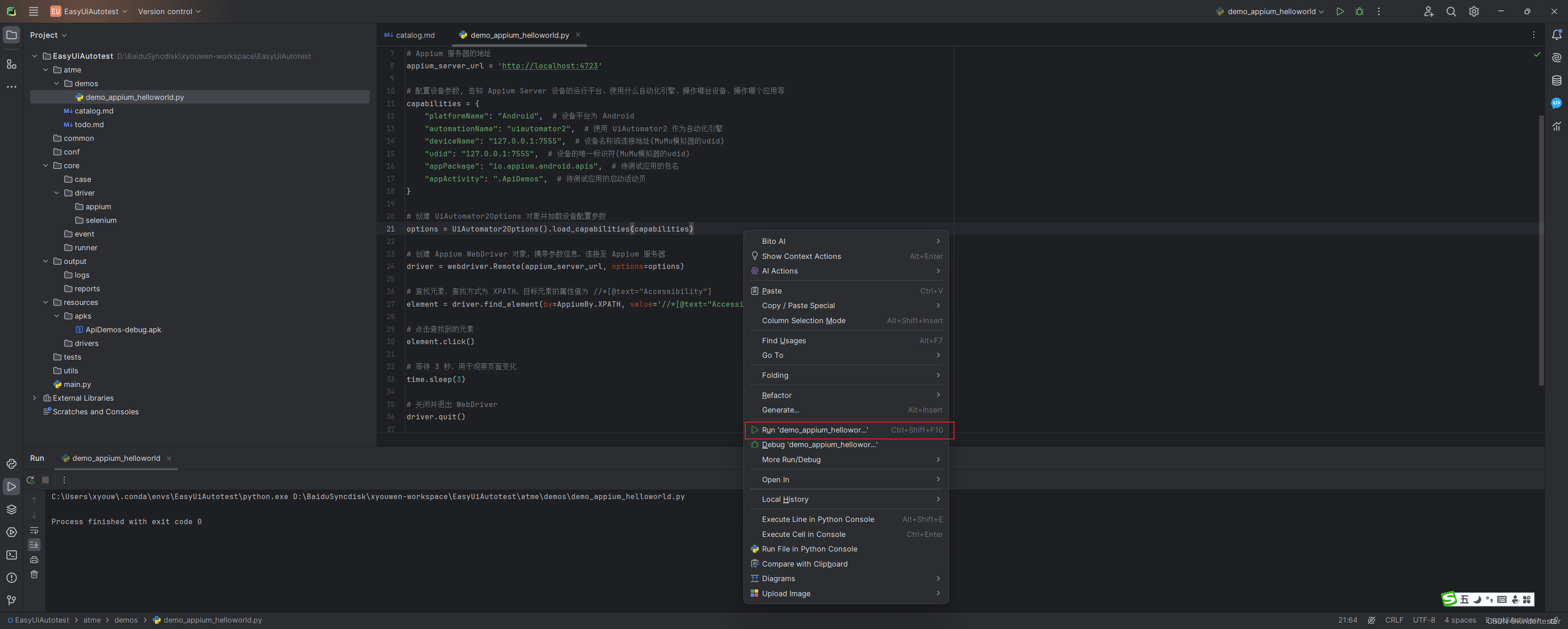Toggle soft-wrap in the Run console
Screen dimensions: 1568x629
coord(34,531)
